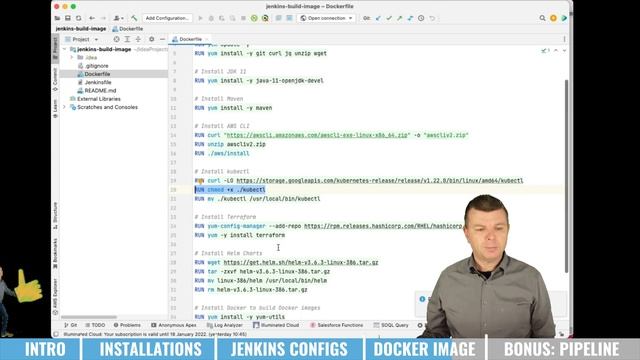
Task: Open Project panel settings gear
Action: 151,39
